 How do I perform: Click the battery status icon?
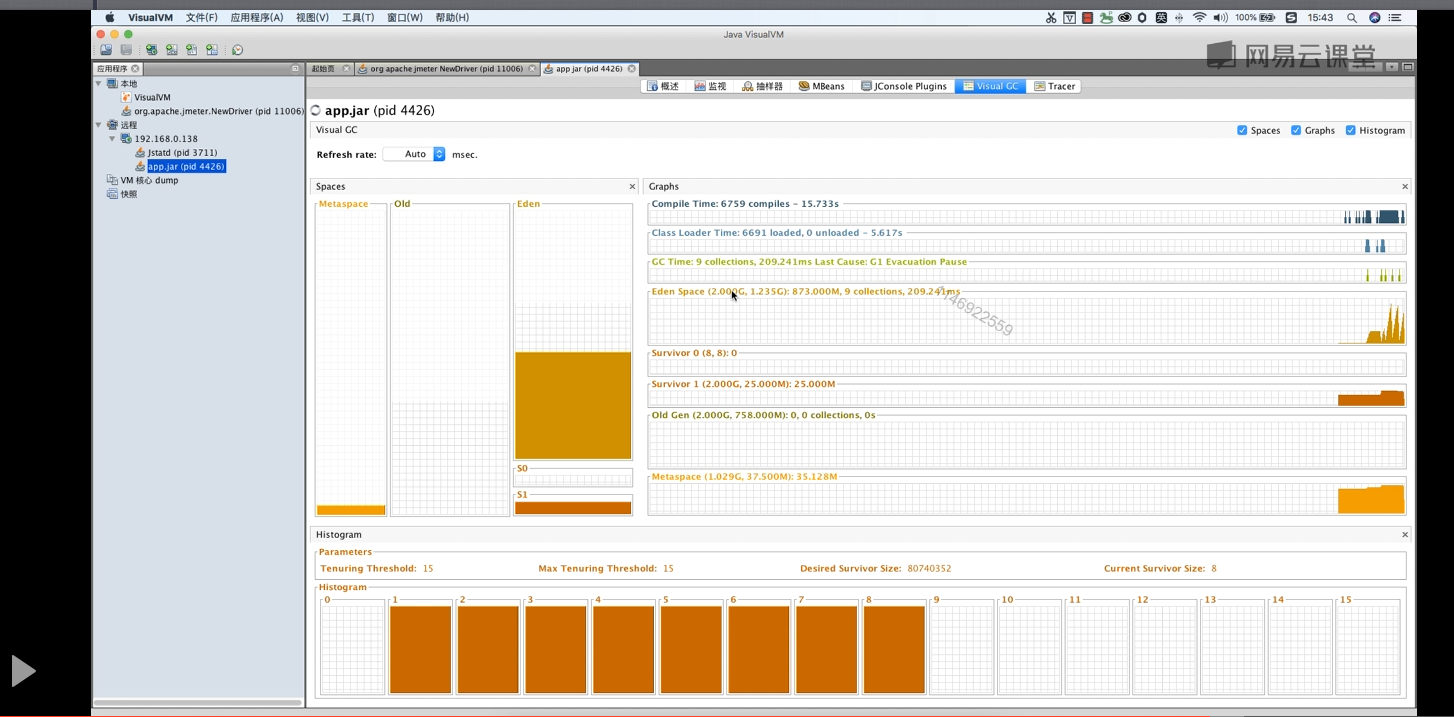[x=1267, y=17]
